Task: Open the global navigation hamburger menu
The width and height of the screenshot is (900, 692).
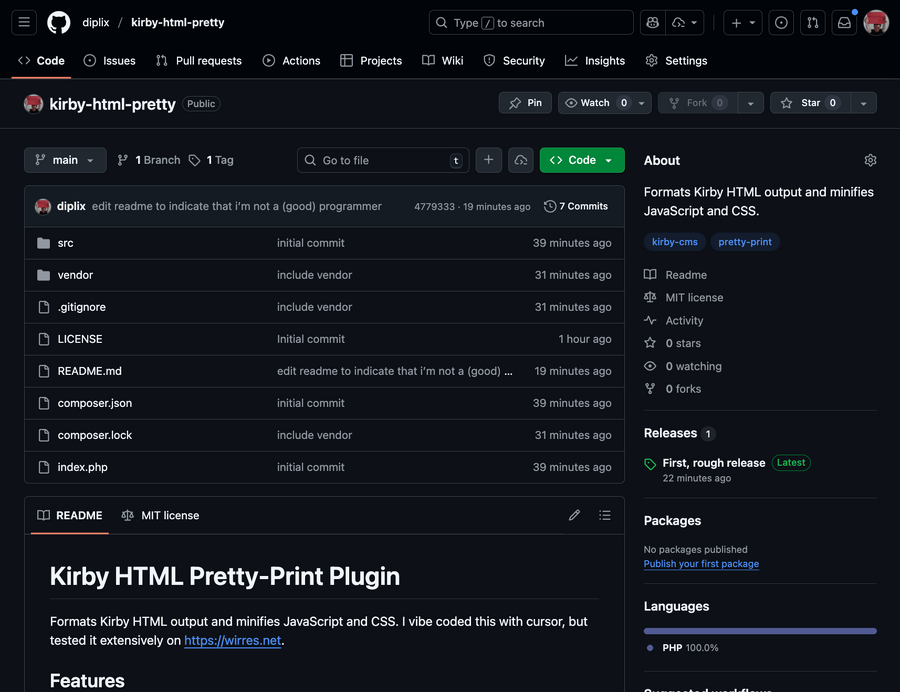Action: [x=24, y=22]
